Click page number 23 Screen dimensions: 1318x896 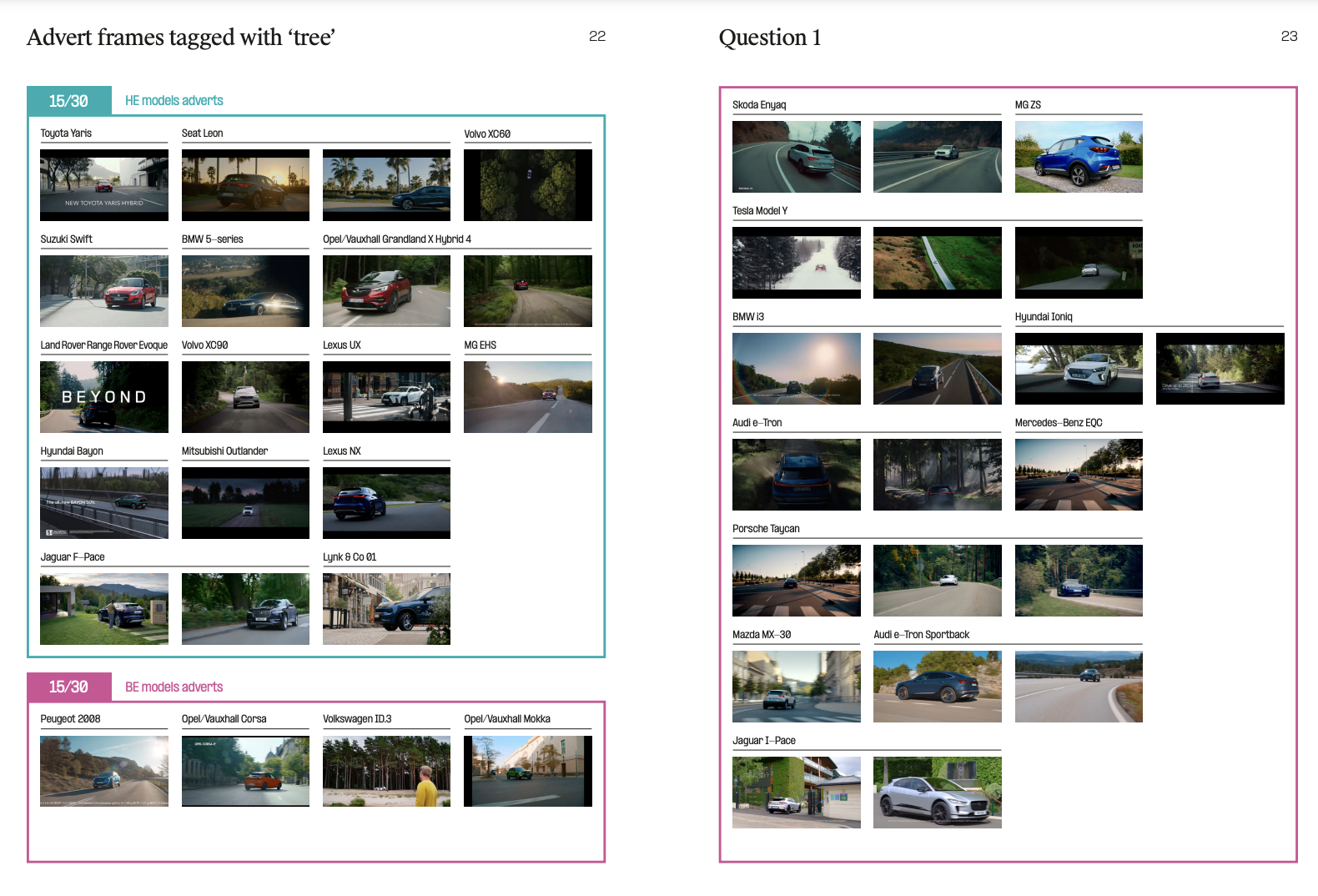coord(1289,36)
